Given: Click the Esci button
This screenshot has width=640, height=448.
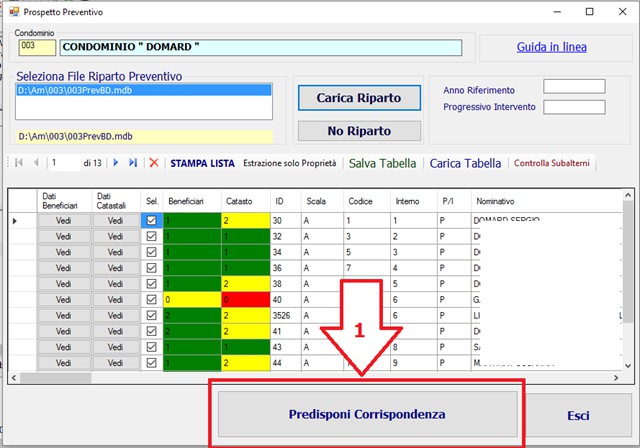Looking at the screenshot, I should [578, 415].
